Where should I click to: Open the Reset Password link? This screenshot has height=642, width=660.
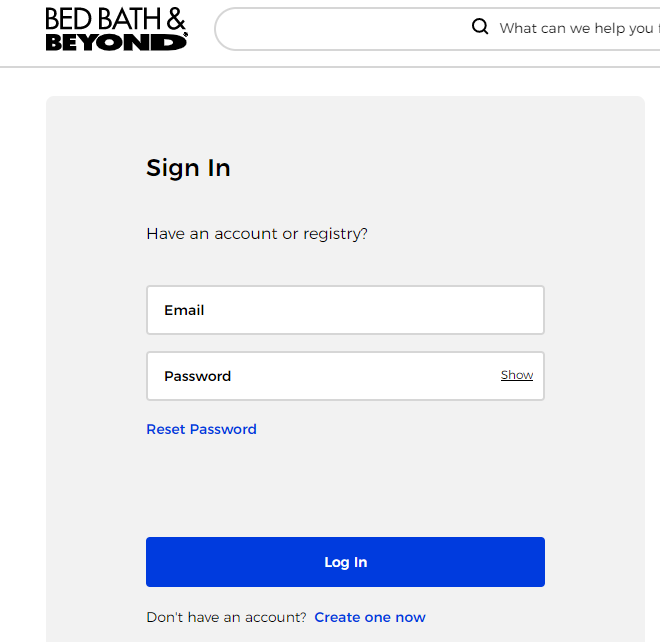click(201, 429)
